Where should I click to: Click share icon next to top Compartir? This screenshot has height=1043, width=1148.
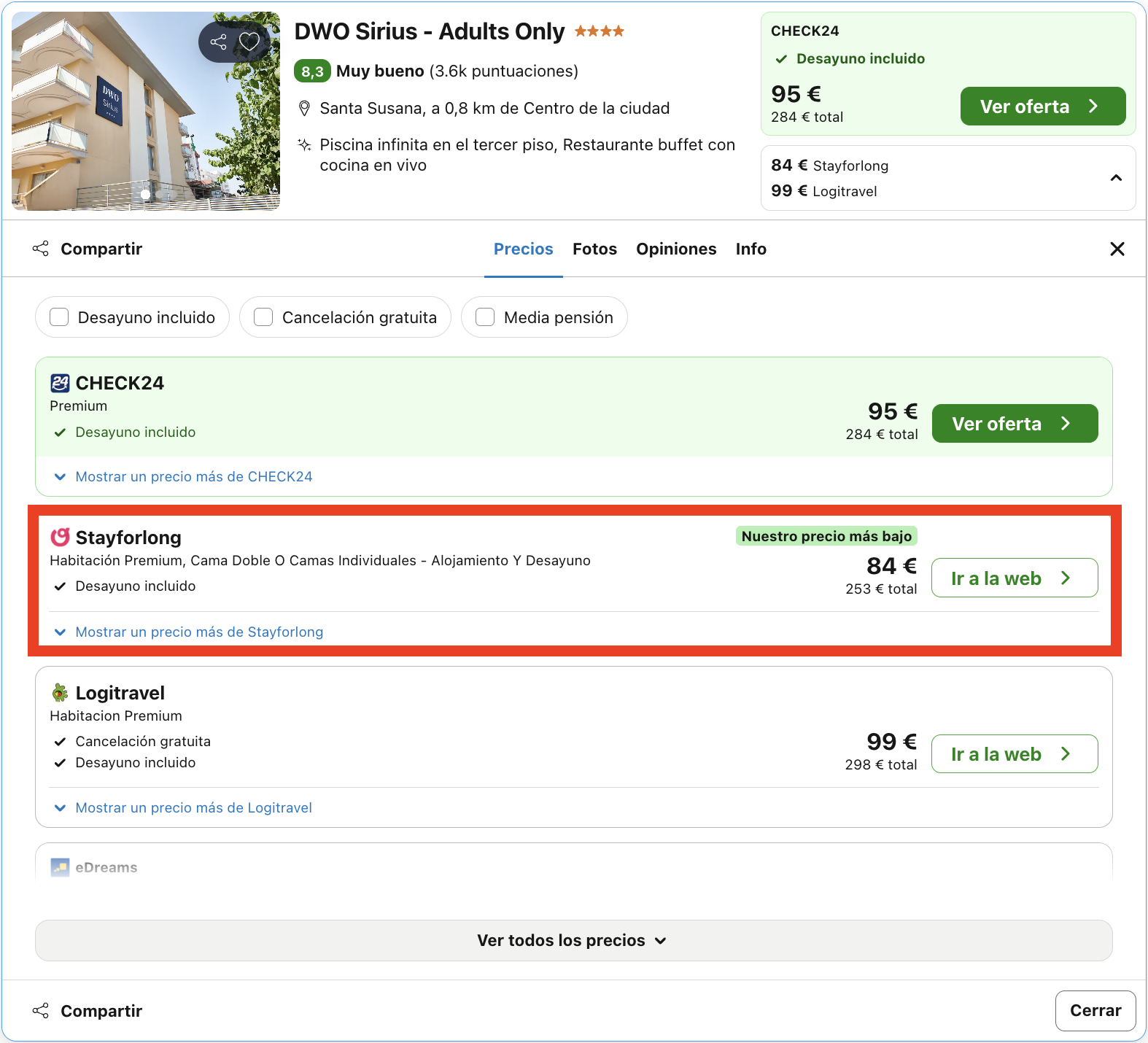coord(41,249)
